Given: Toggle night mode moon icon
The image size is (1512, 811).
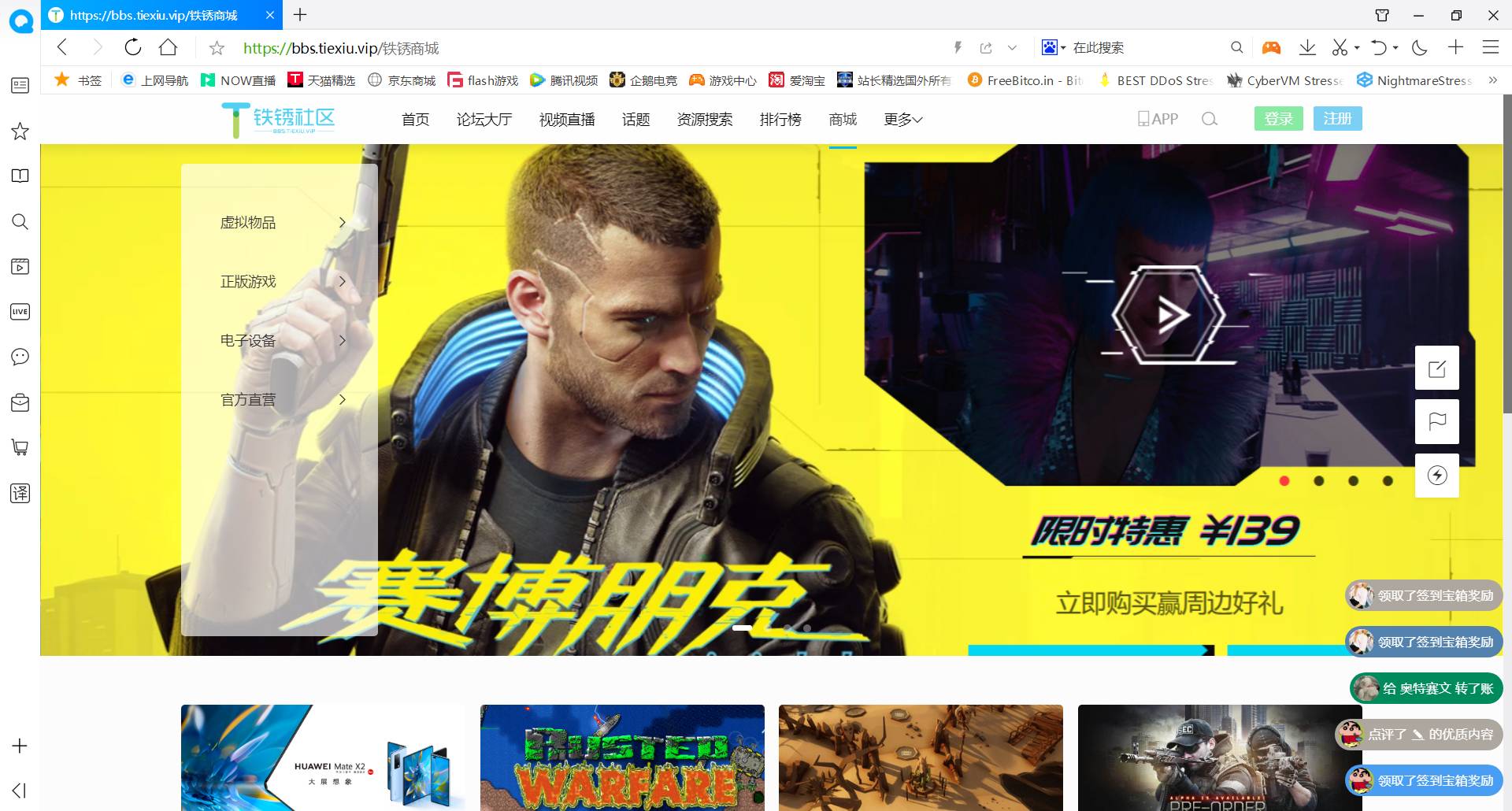Looking at the screenshot, I should [x=1420, y=47].
